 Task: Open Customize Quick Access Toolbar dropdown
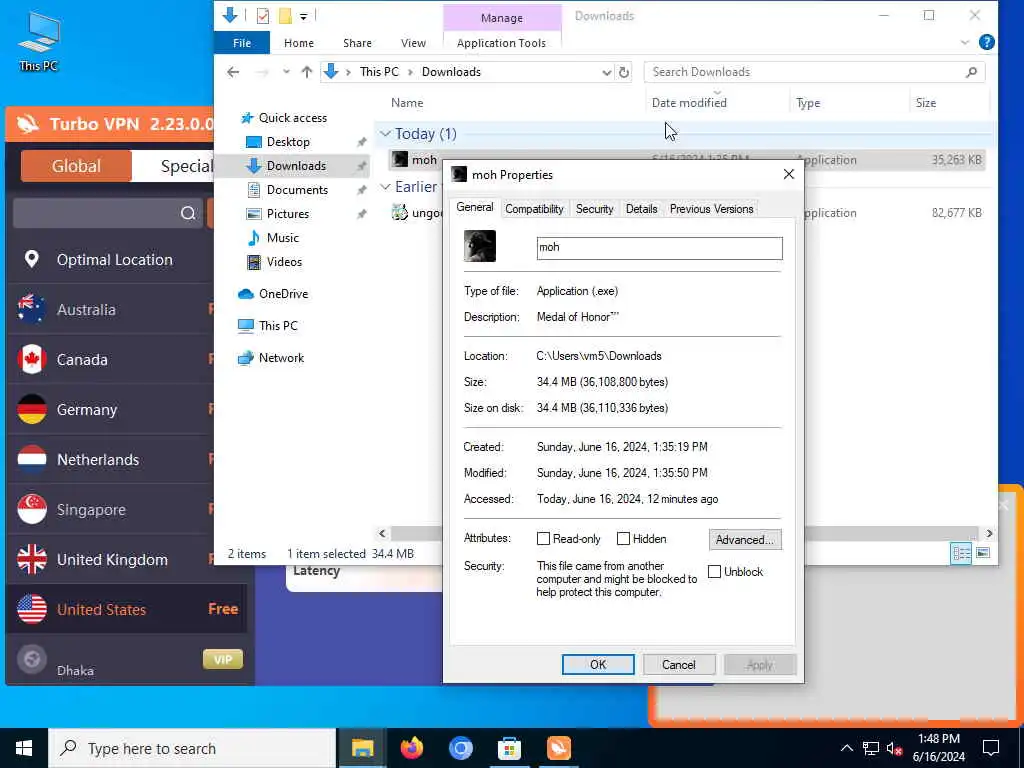coord(304,16)
